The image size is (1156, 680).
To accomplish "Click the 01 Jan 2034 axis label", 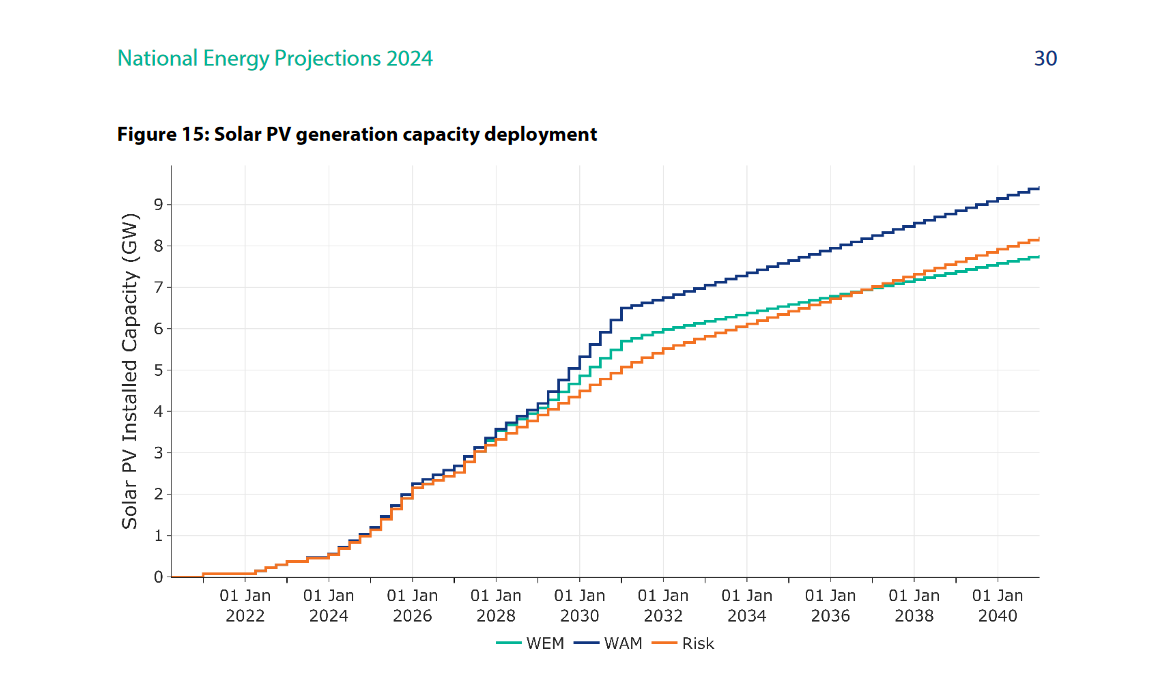I will tap(747, 606).
